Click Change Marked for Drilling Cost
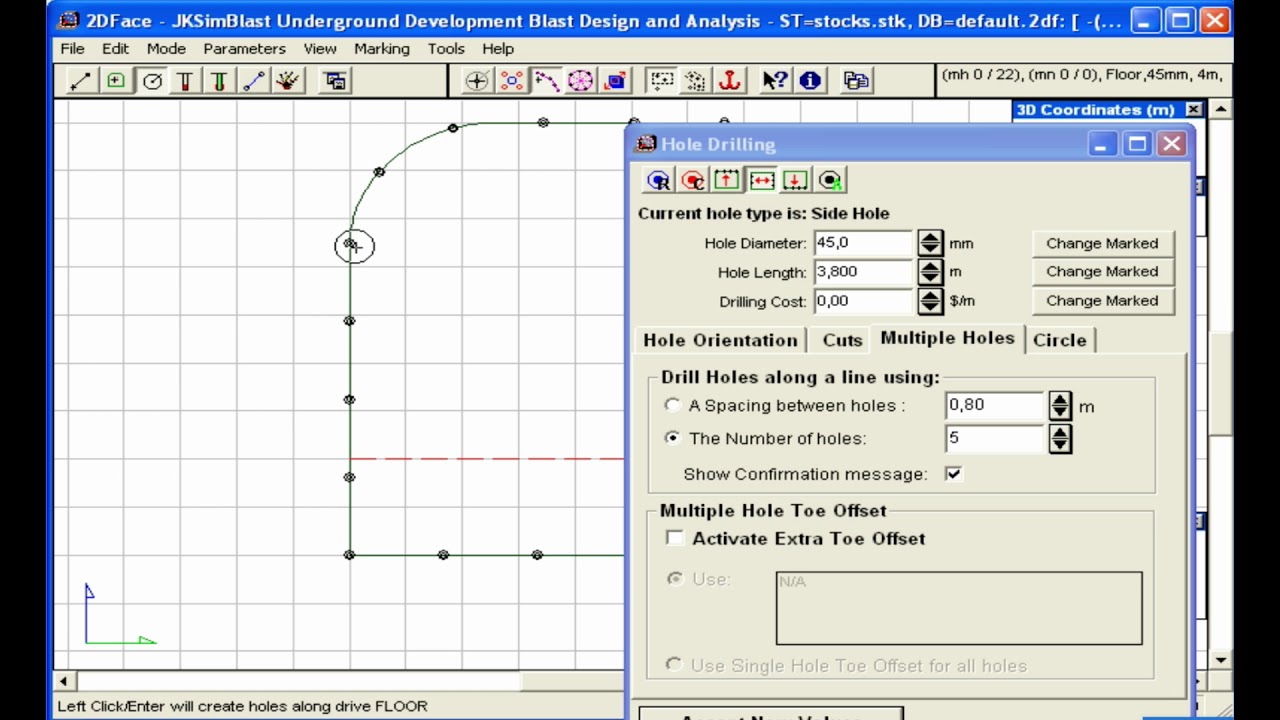 coord(1102,300)
